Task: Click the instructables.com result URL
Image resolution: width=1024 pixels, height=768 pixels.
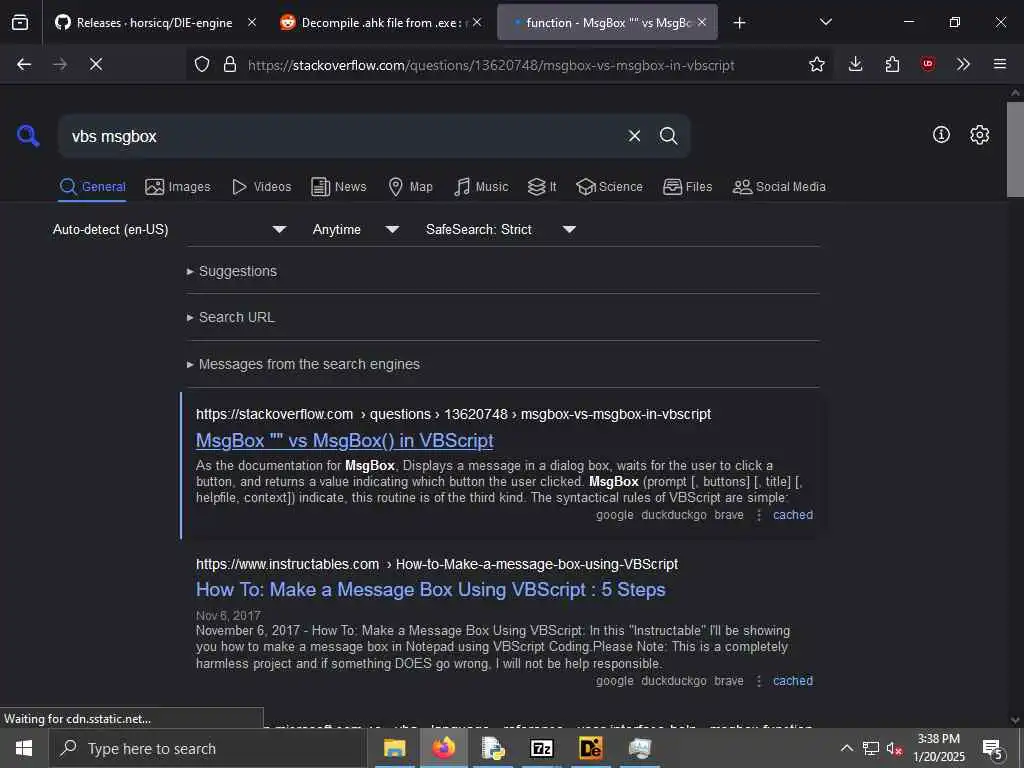Action: 437,564
